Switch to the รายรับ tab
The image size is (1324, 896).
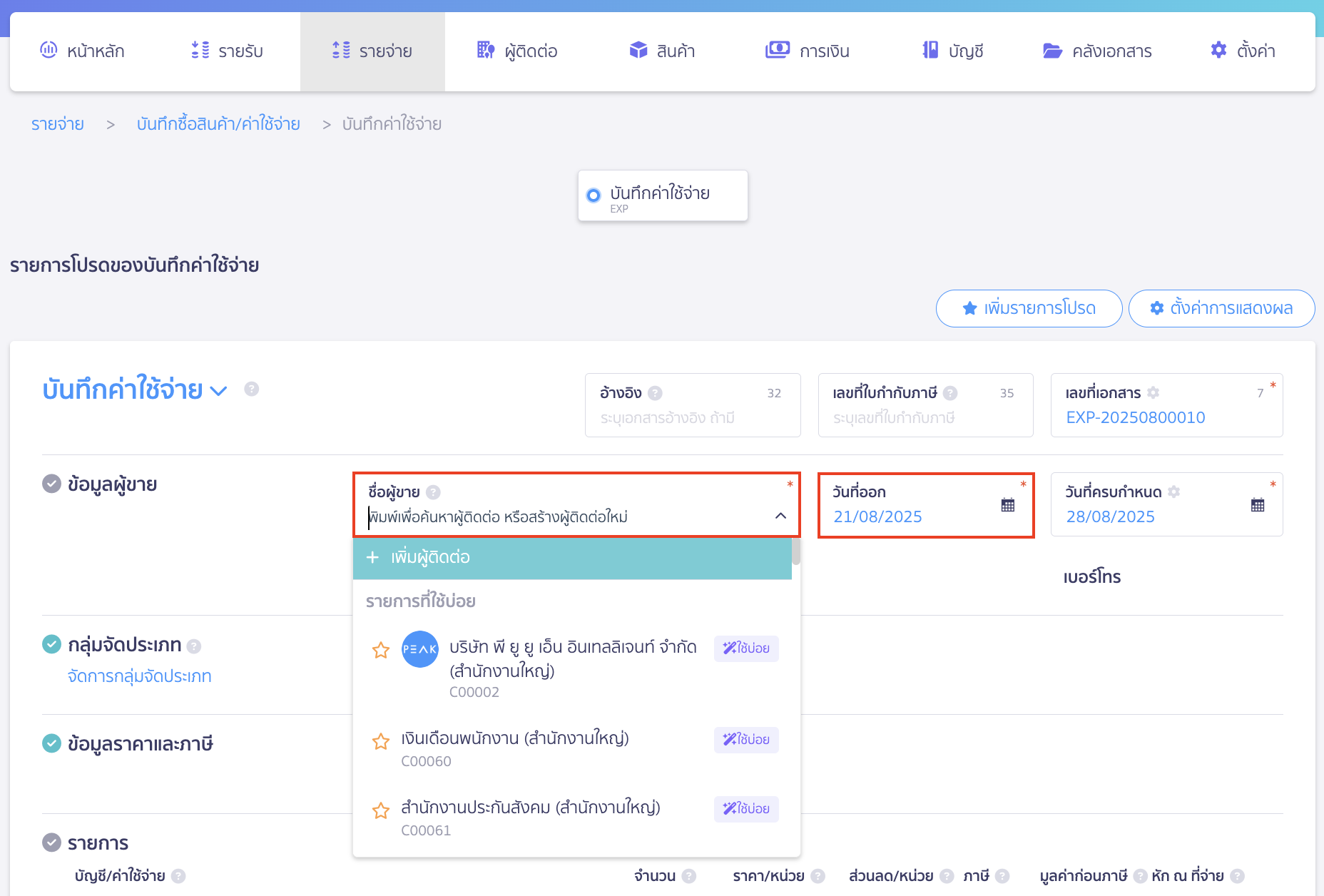(x=228, y=50)
